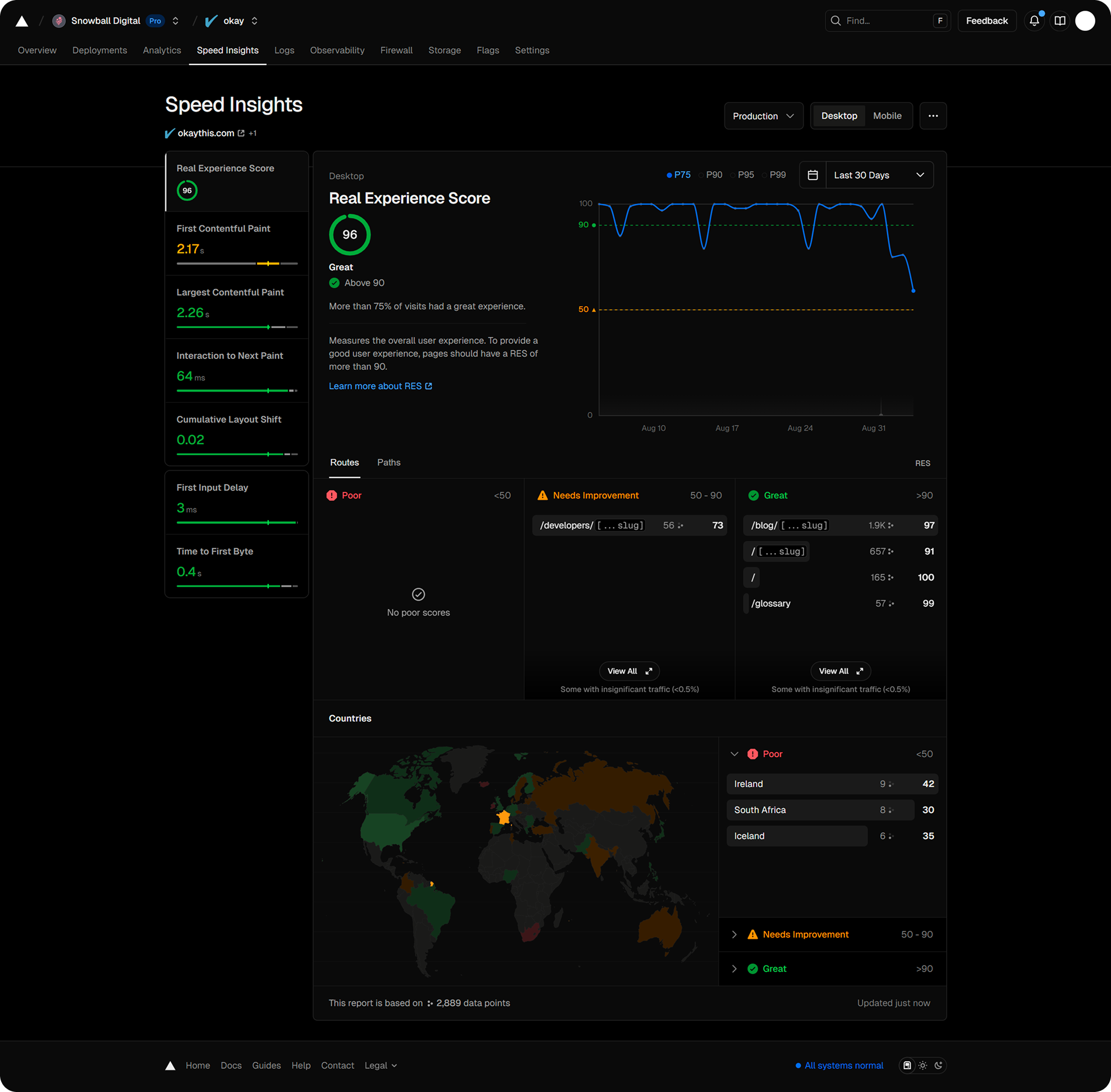The image size is (1111, 1092).
Task: Select the light theme sun icon
Action: pos(923,1066)
